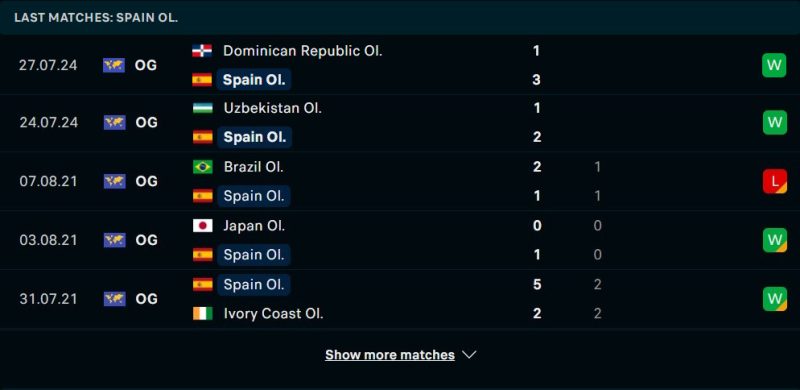This screenshot has height=390, width=800.
Task: Click the world map icon for 27.07.24 match
Action: (114, 65)
